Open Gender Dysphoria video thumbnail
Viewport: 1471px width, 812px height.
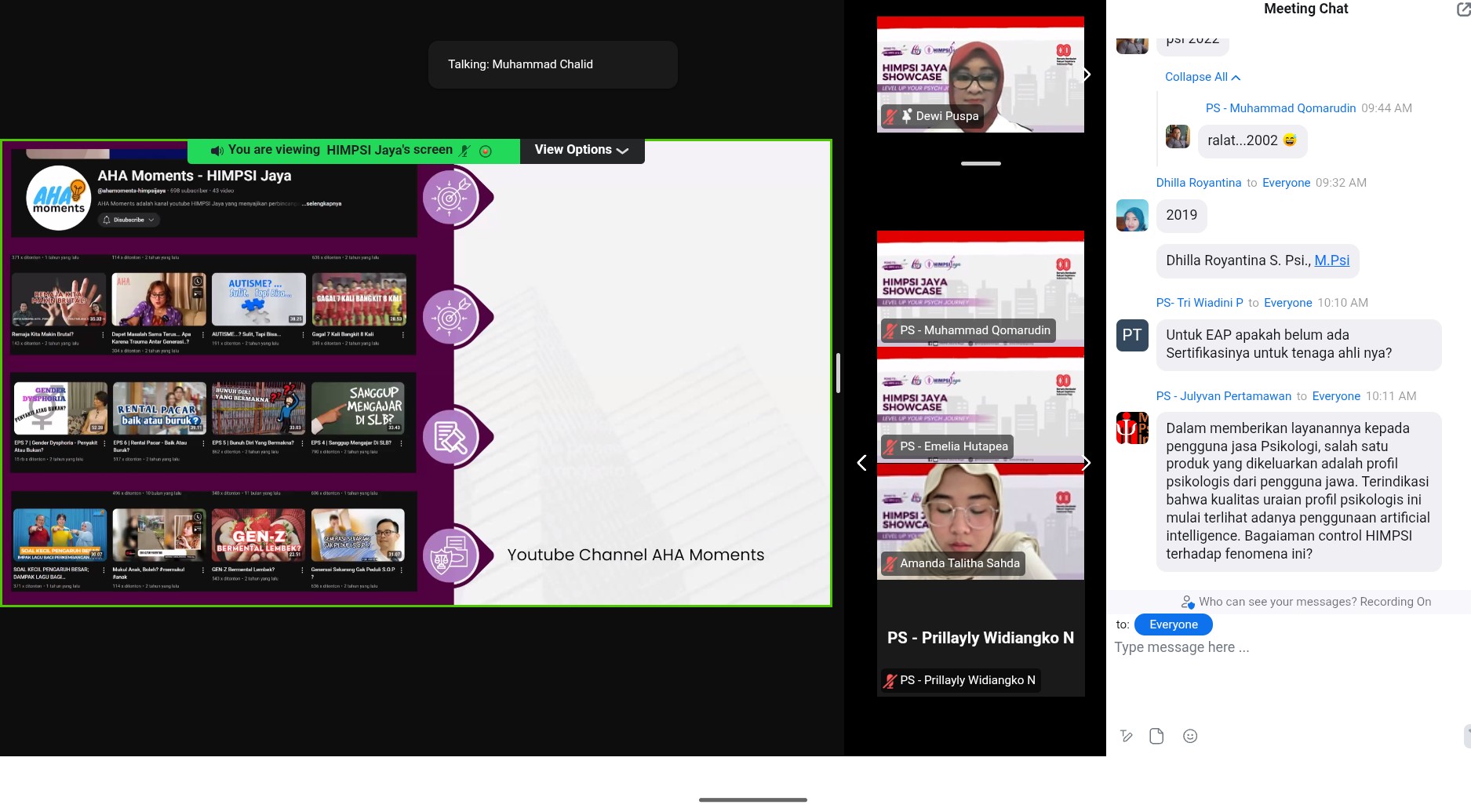coord(60,408)
